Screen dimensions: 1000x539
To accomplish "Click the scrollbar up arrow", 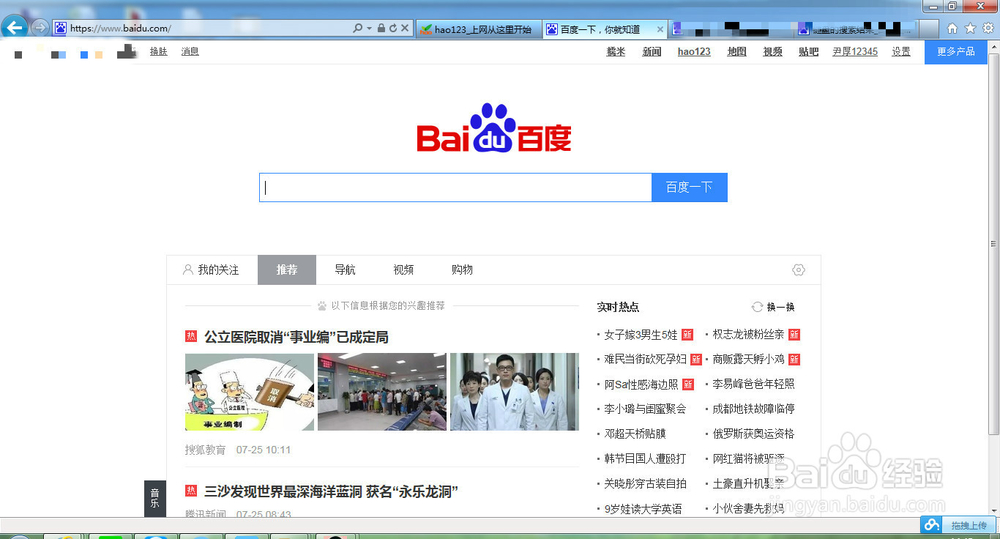I will pyautogui.click(x=993, y=47).
